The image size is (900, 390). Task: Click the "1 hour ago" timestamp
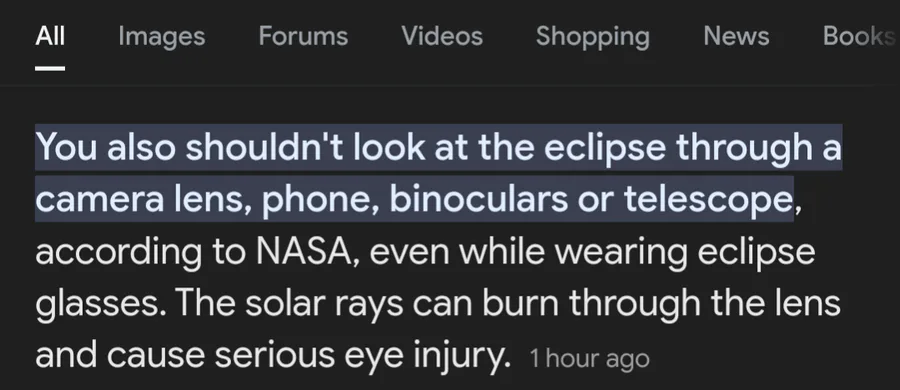[589, 359]
